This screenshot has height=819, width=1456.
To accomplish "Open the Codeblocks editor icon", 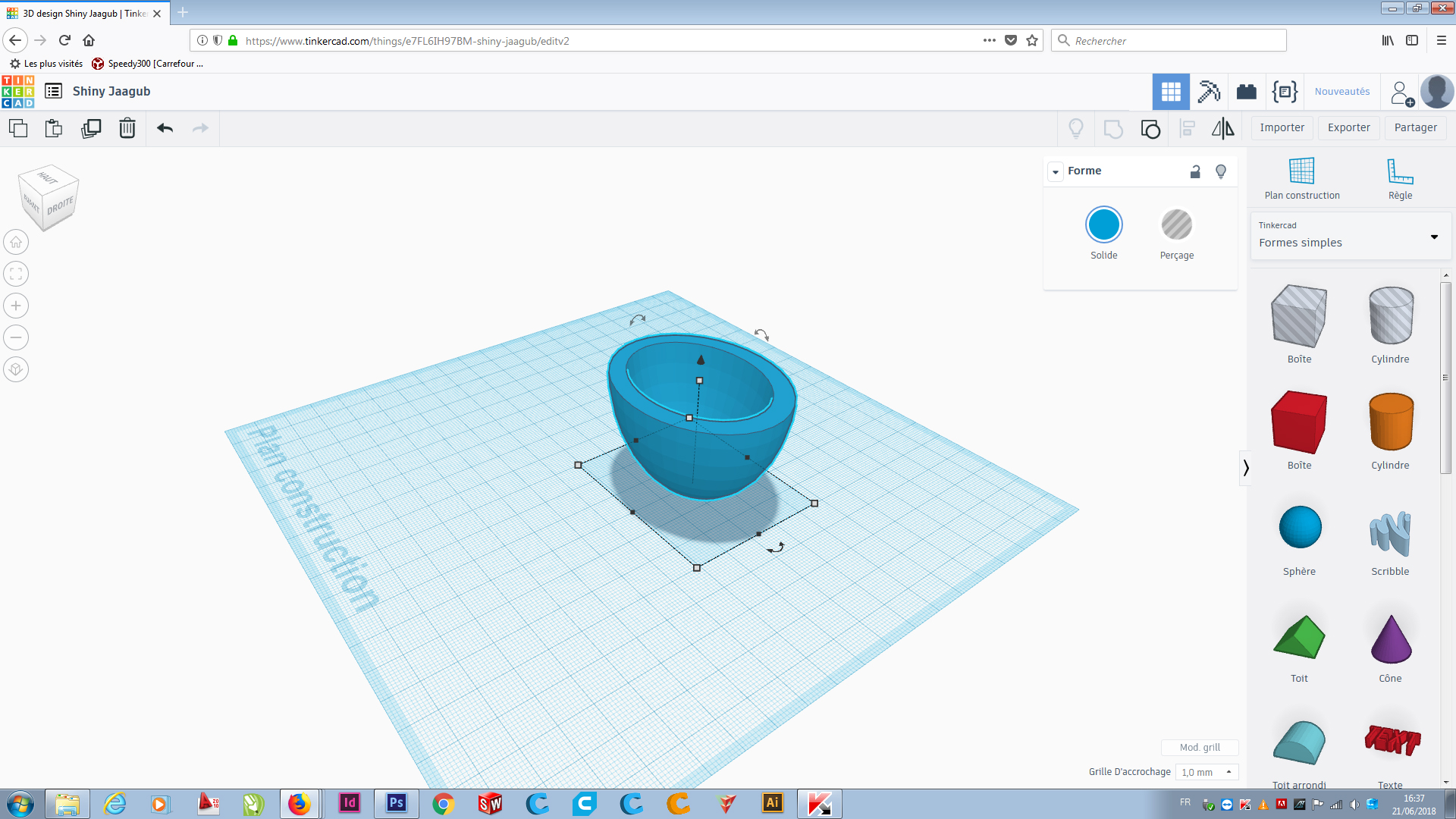I will 1285,92.
